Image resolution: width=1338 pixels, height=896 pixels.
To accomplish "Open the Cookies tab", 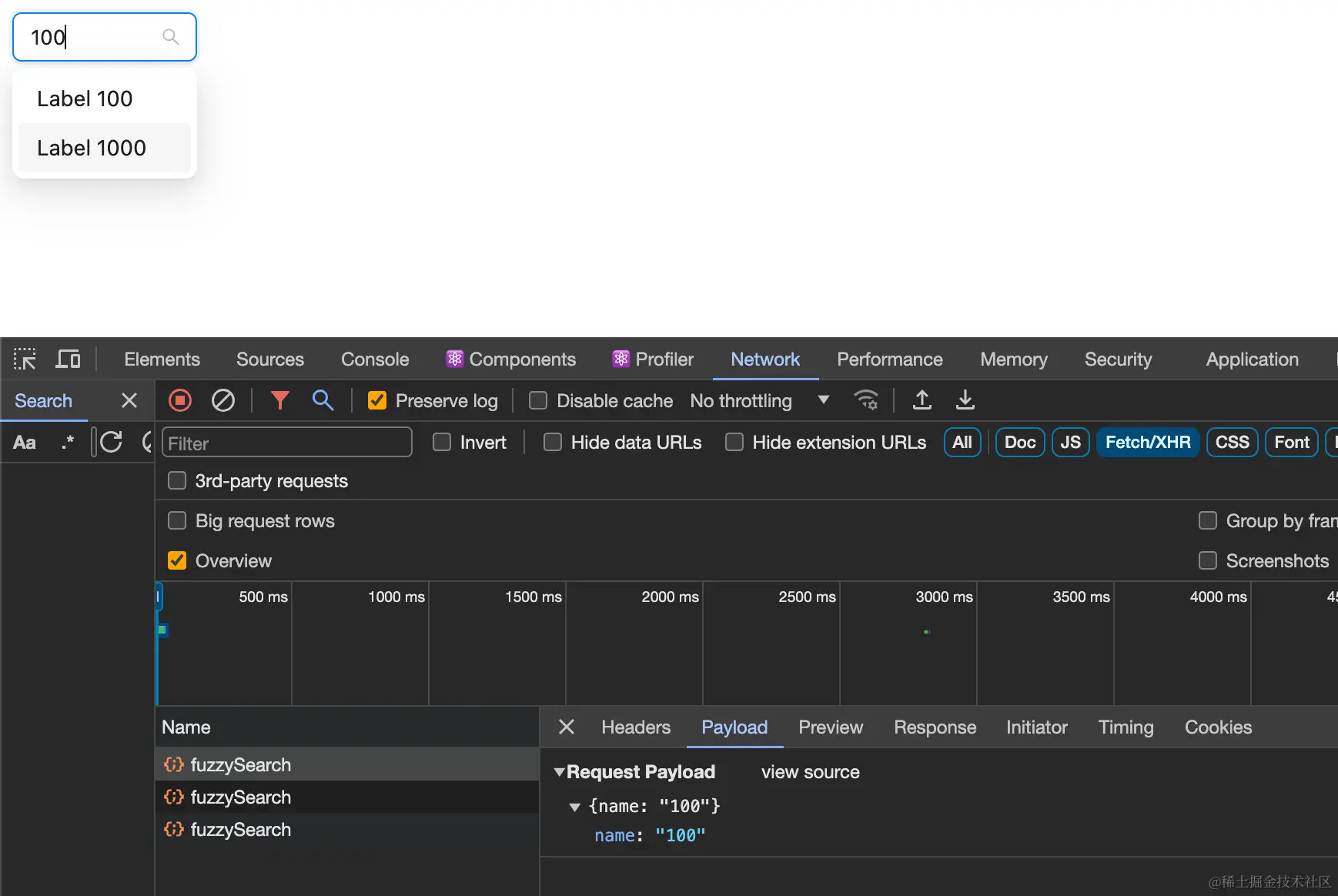I will [1218, 727].
